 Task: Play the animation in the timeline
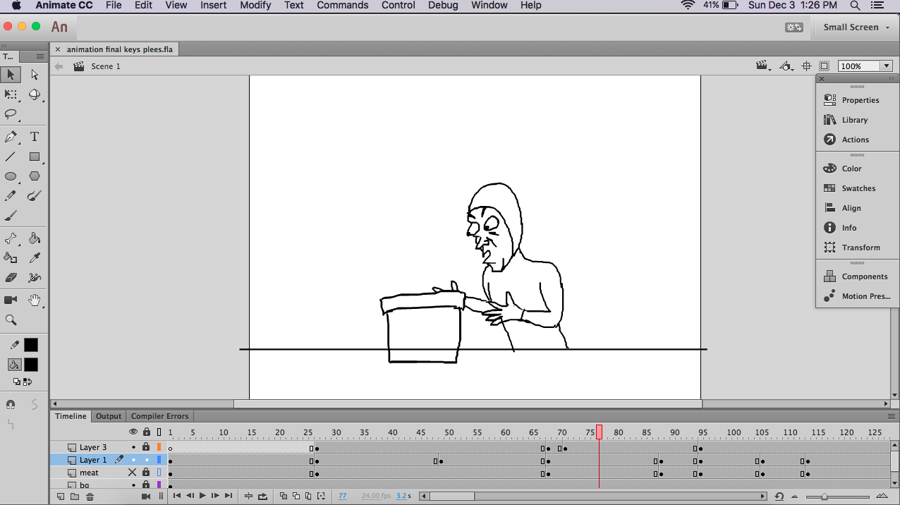coord(203,496)
